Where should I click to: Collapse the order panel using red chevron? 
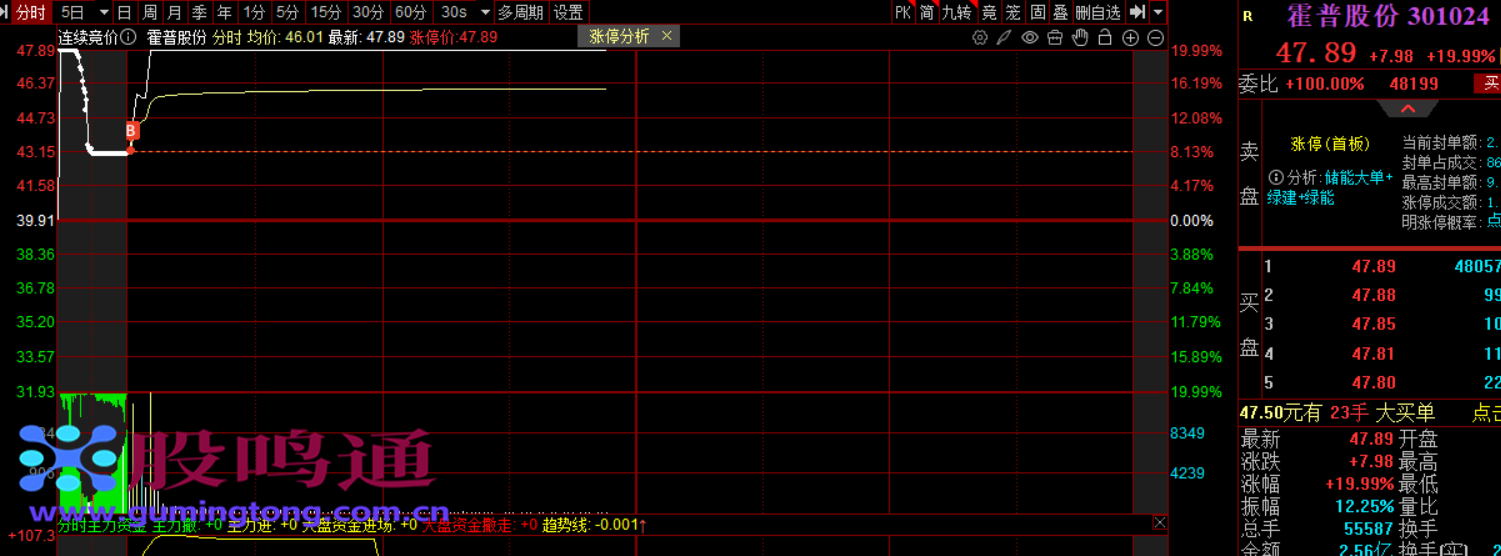(1408, 108)
